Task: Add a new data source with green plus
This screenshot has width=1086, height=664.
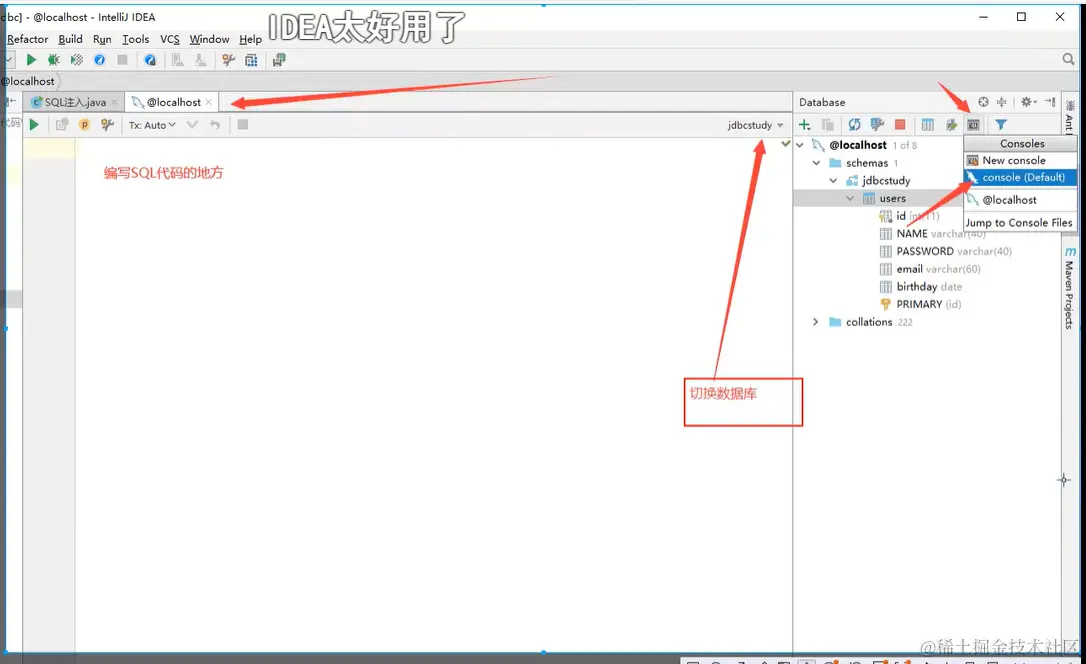Action: click(x=805, y=125)
